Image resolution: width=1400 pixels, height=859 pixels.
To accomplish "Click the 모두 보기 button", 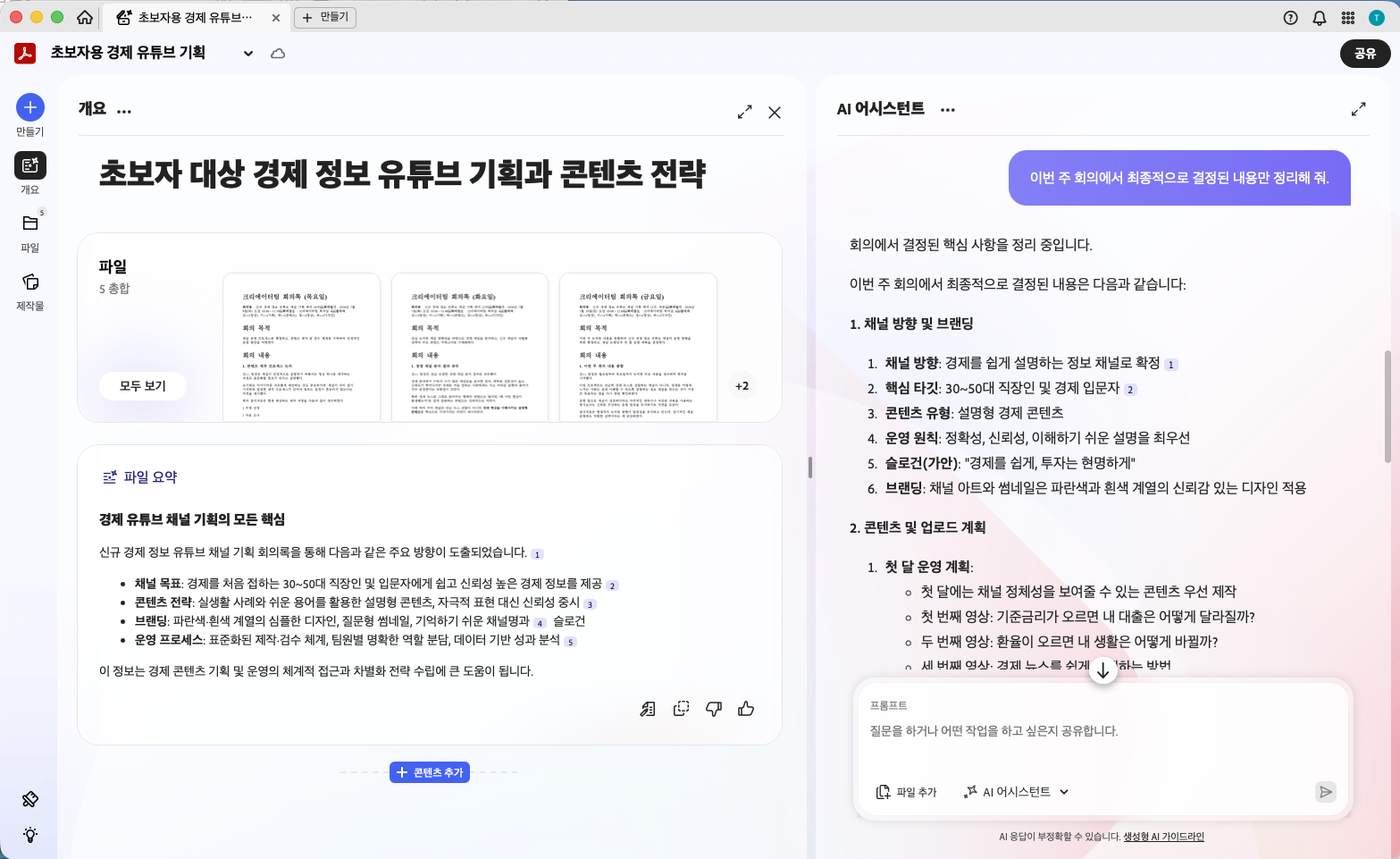I will point(143,386).
